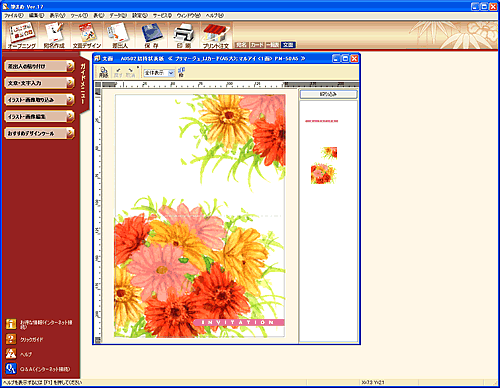500x388 pixels.
Task: Open the ファイル menu
Action: pyautogui.click(x=14, y=16)
